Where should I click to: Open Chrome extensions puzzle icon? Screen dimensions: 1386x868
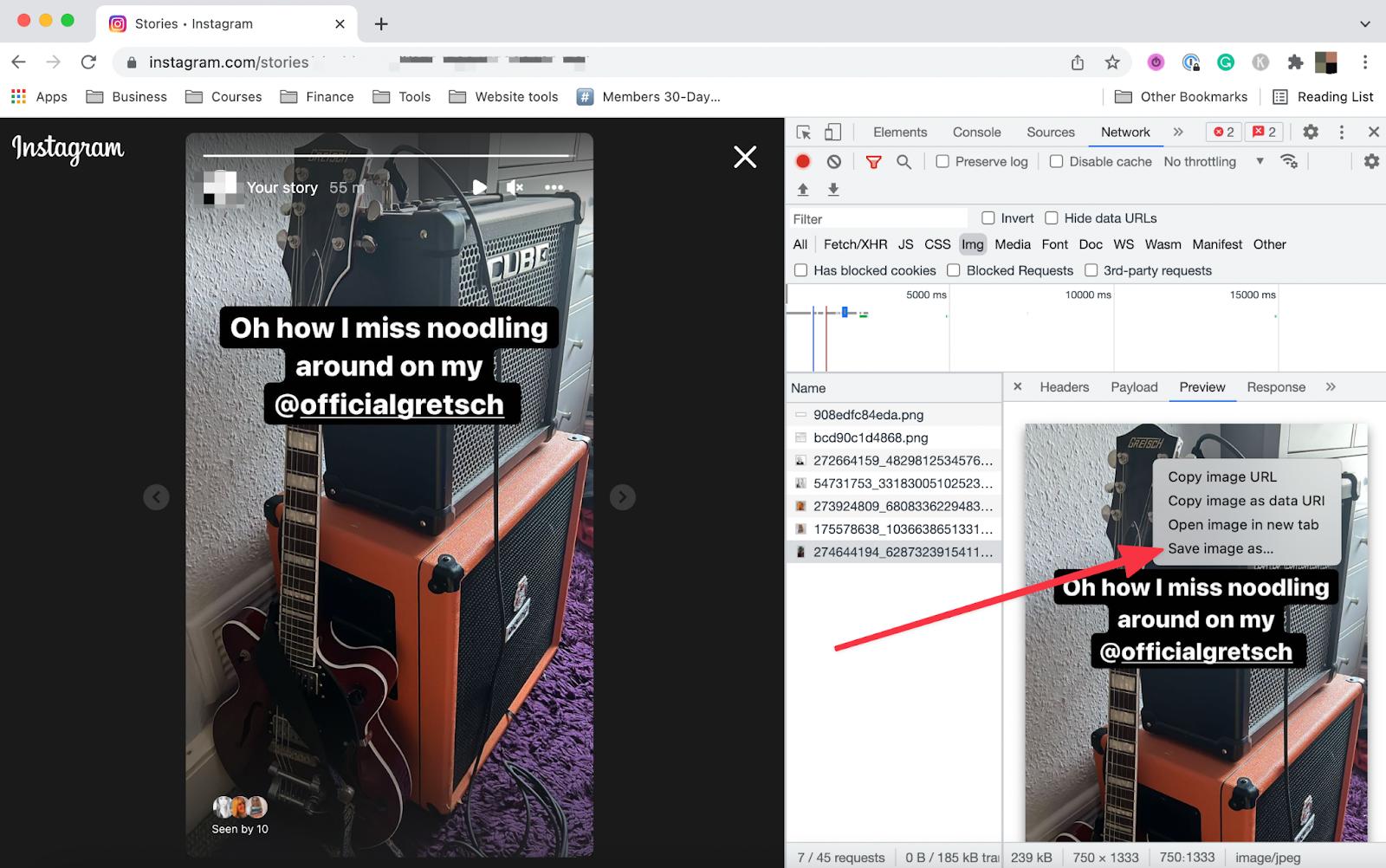(x=1295, y=62)
